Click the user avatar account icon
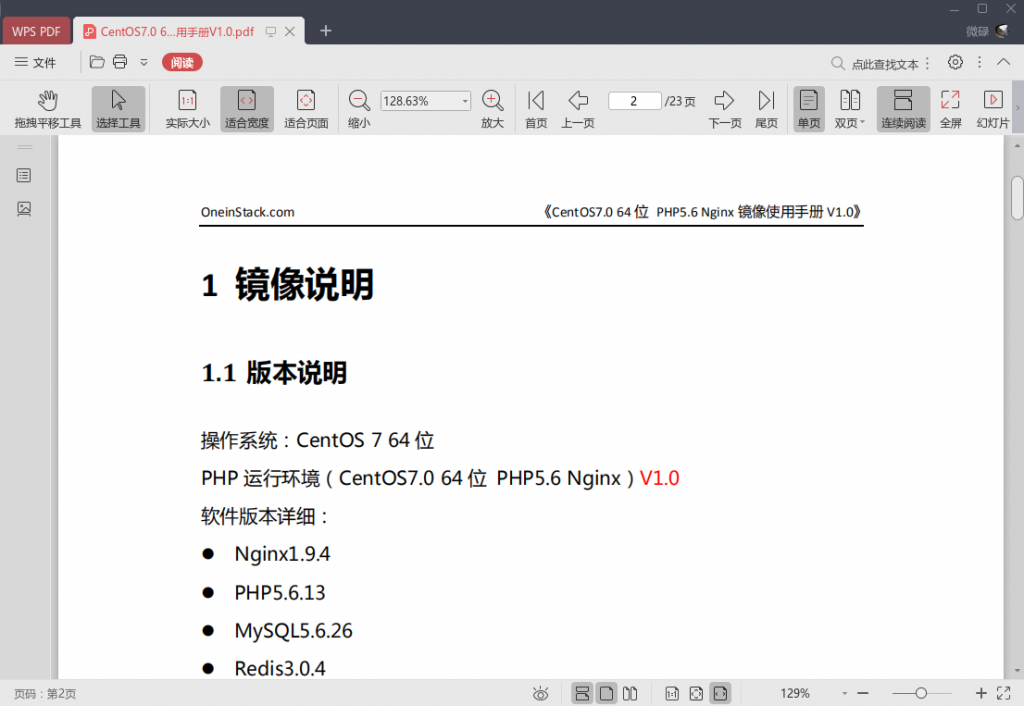1024x706 pixels. [1002, 31]
